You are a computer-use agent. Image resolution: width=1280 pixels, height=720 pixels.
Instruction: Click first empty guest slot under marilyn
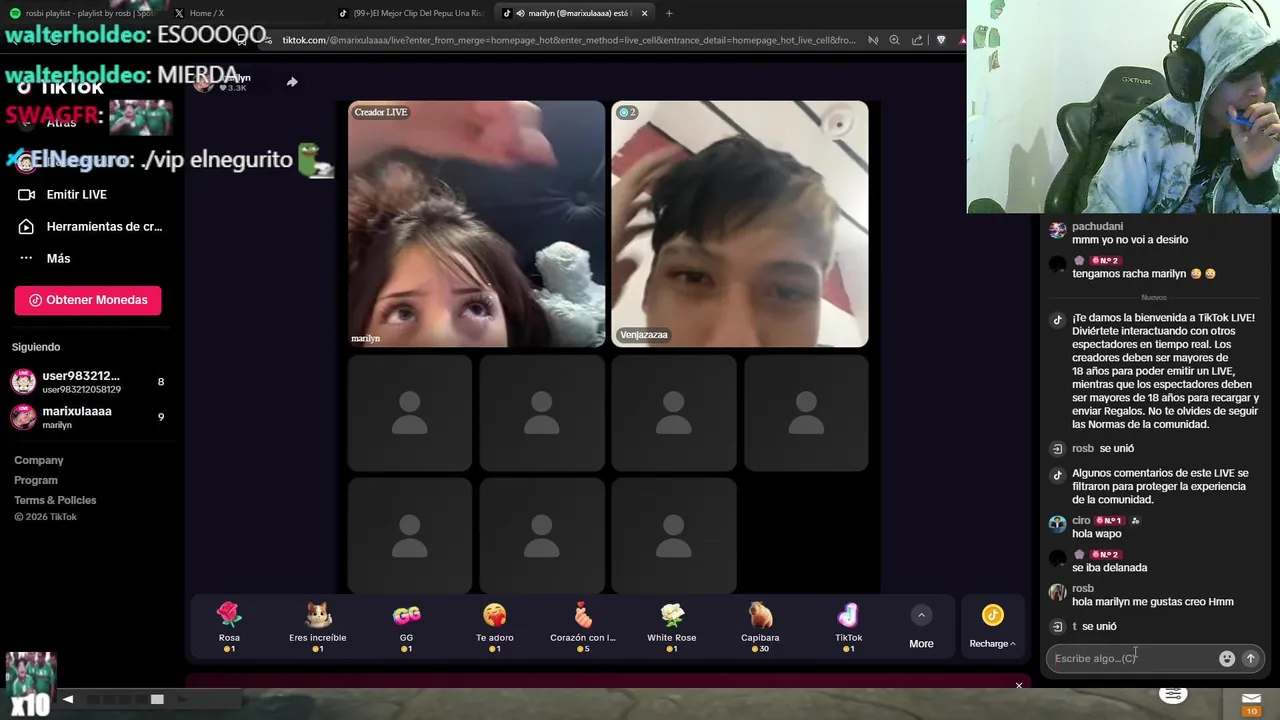[x=410, y=413]
